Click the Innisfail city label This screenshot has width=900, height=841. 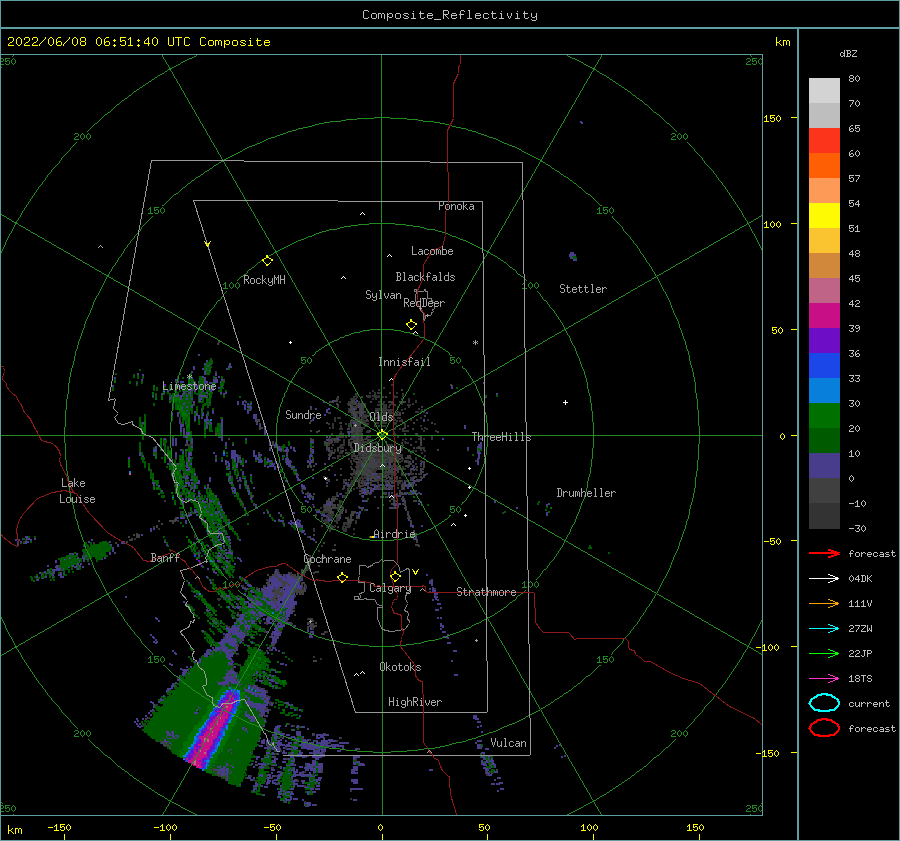(404, 362)
